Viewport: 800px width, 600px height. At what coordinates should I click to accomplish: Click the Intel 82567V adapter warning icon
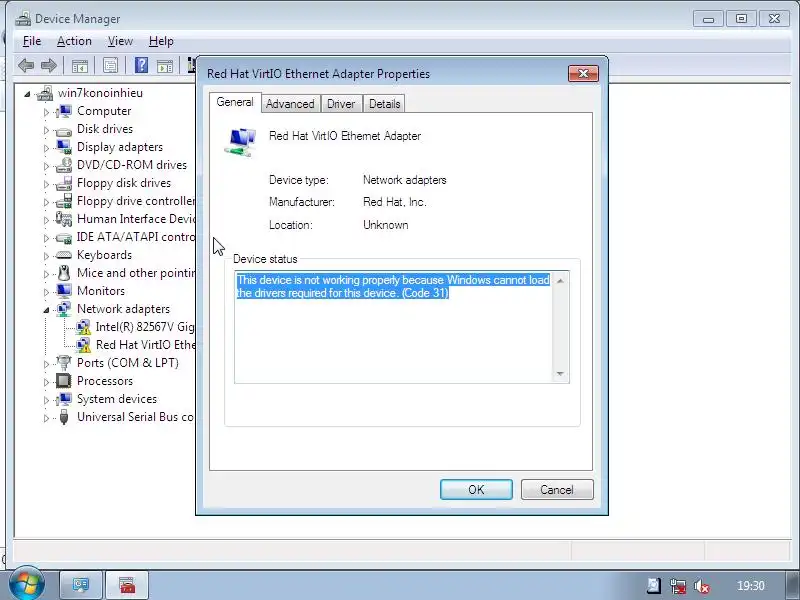coord(83,327)
